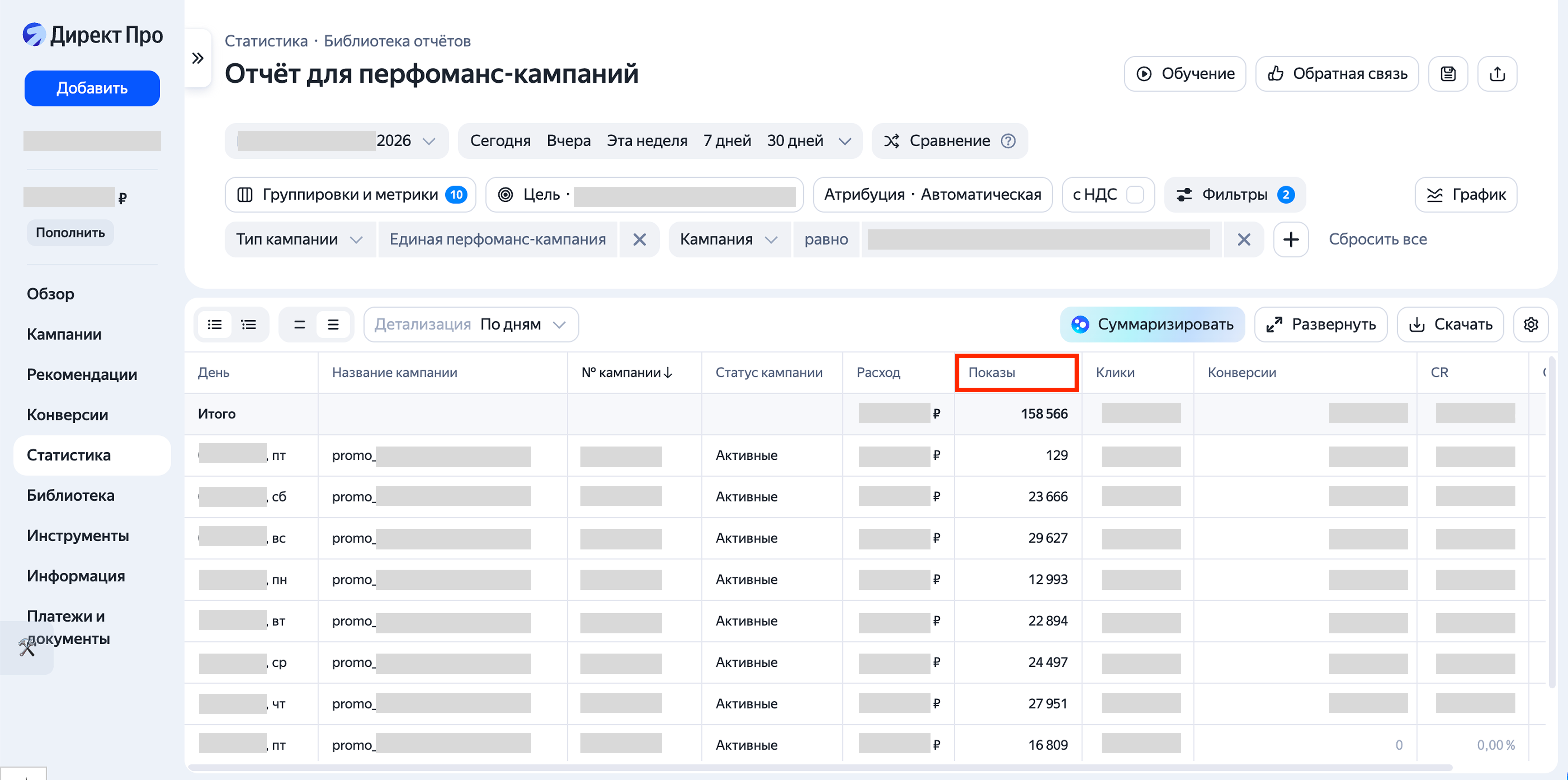This screenshot has width=1568, height=780.
Task: Enable Сравнение period comparison
Action: 950,141
